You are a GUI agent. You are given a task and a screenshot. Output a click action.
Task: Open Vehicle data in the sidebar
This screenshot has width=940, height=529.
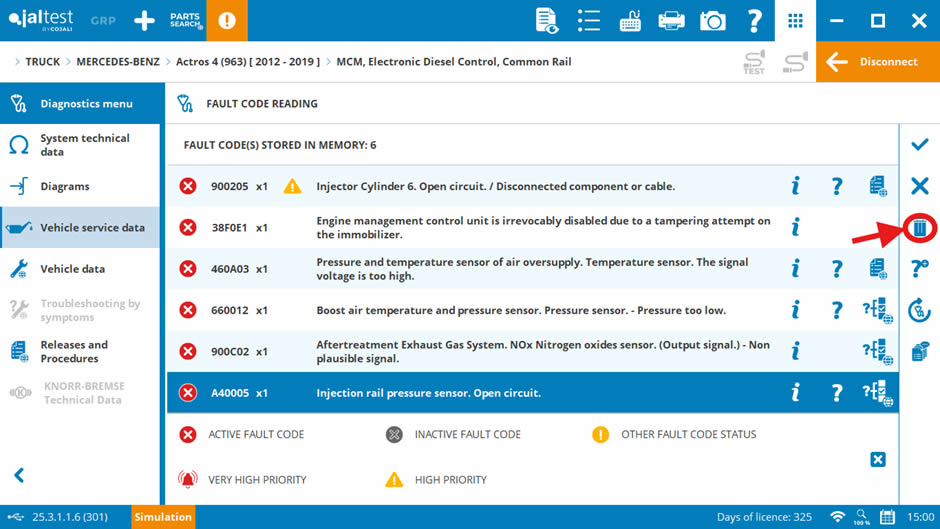pos(80,269)
